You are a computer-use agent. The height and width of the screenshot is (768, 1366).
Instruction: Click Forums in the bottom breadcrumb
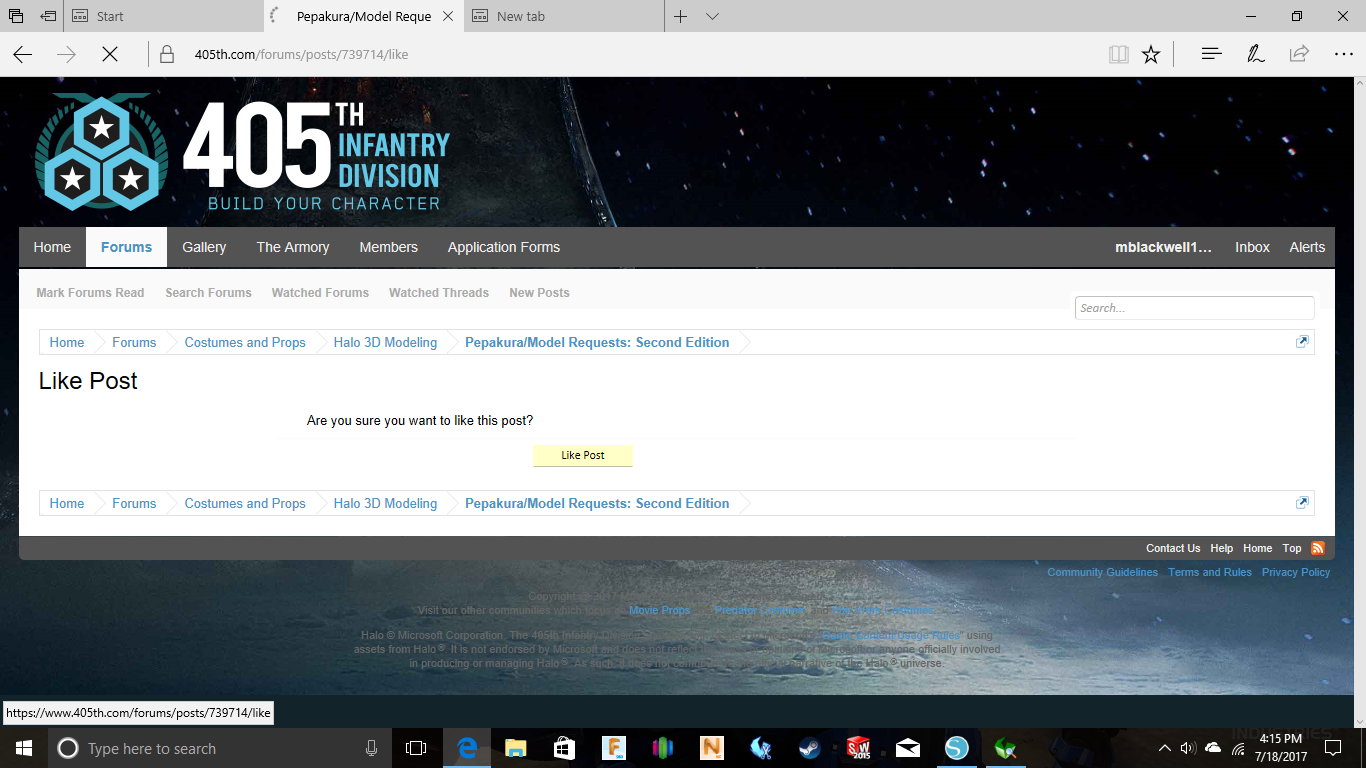(134, 503)
